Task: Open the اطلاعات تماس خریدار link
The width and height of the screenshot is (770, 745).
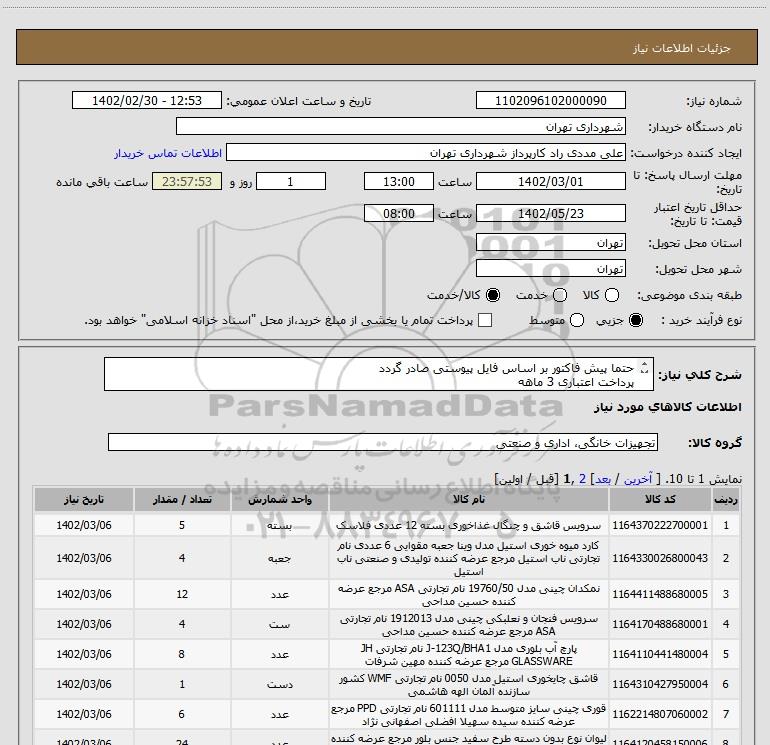Action: [168, 153]
